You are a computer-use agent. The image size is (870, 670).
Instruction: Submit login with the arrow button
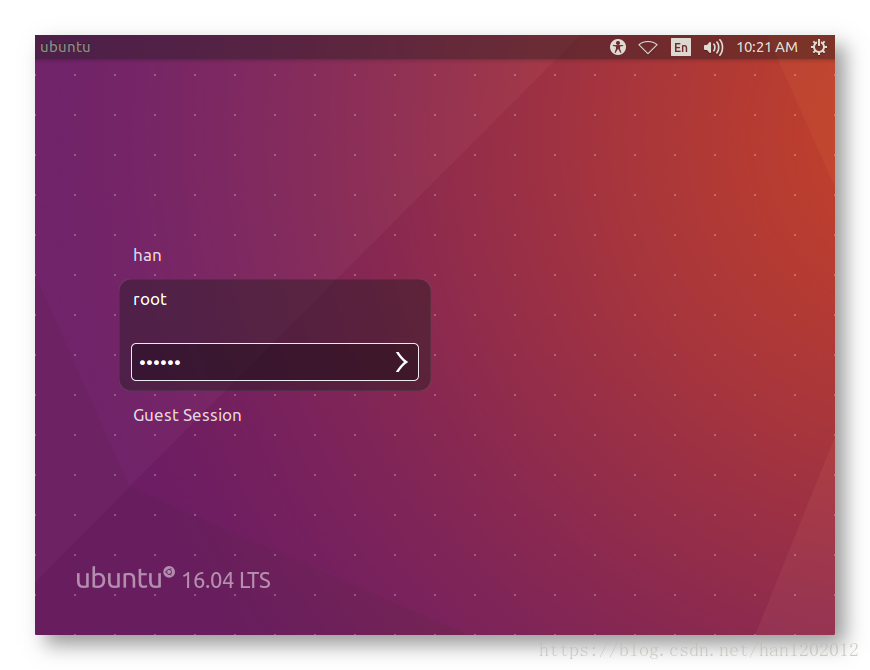point(402,362)
